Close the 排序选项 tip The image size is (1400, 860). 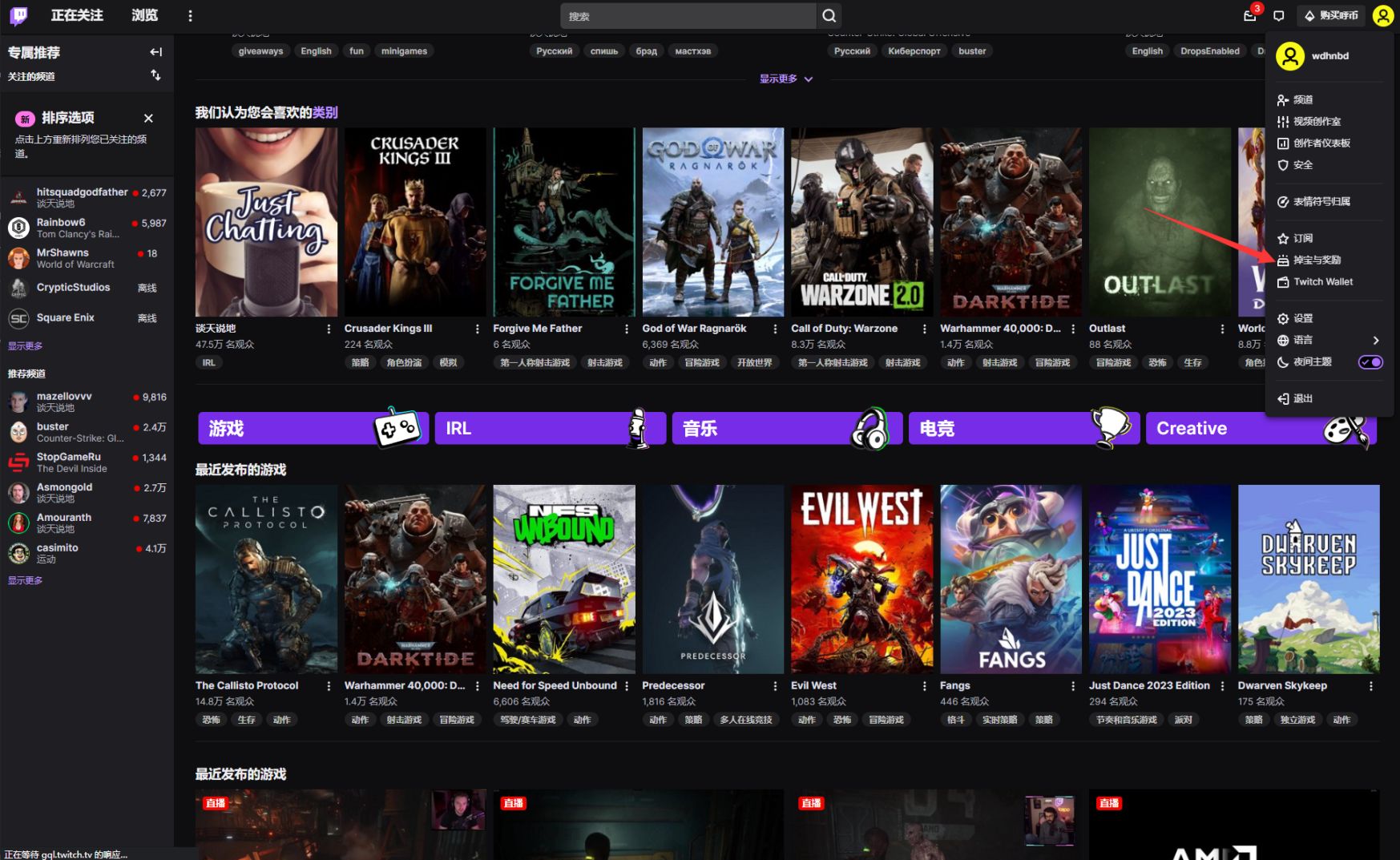point(148,118)
